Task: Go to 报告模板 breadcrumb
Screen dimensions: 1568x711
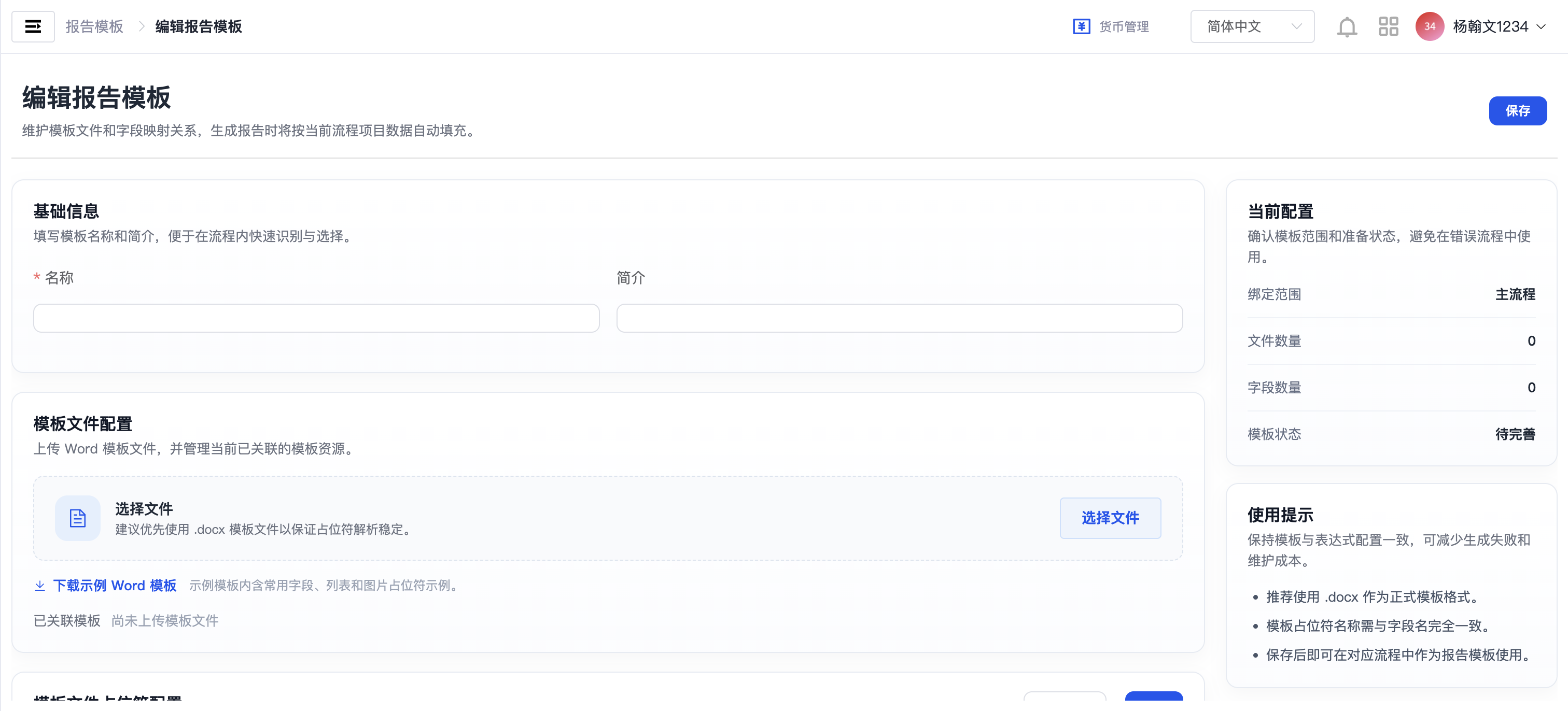Action: click(x=94, y=27)
